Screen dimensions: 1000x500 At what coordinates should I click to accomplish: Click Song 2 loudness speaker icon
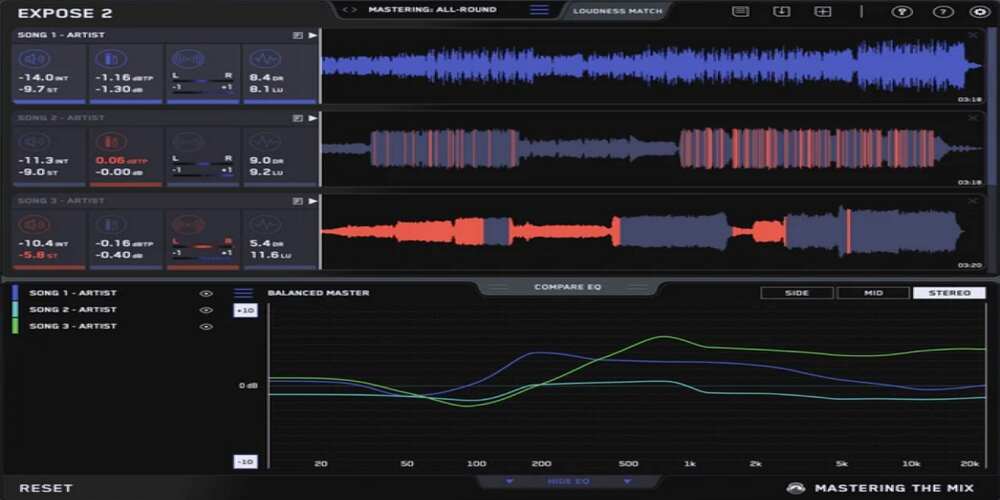34,142
